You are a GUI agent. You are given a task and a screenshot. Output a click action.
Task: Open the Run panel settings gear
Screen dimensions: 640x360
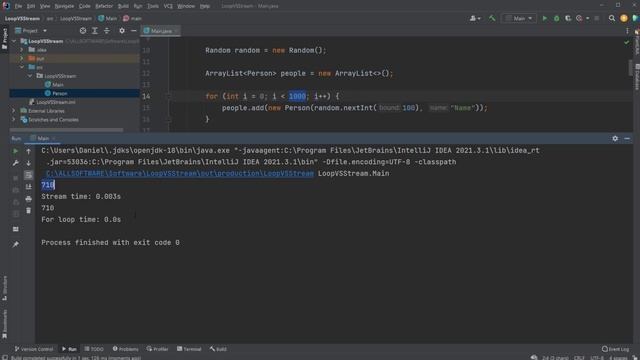[615, 139]
